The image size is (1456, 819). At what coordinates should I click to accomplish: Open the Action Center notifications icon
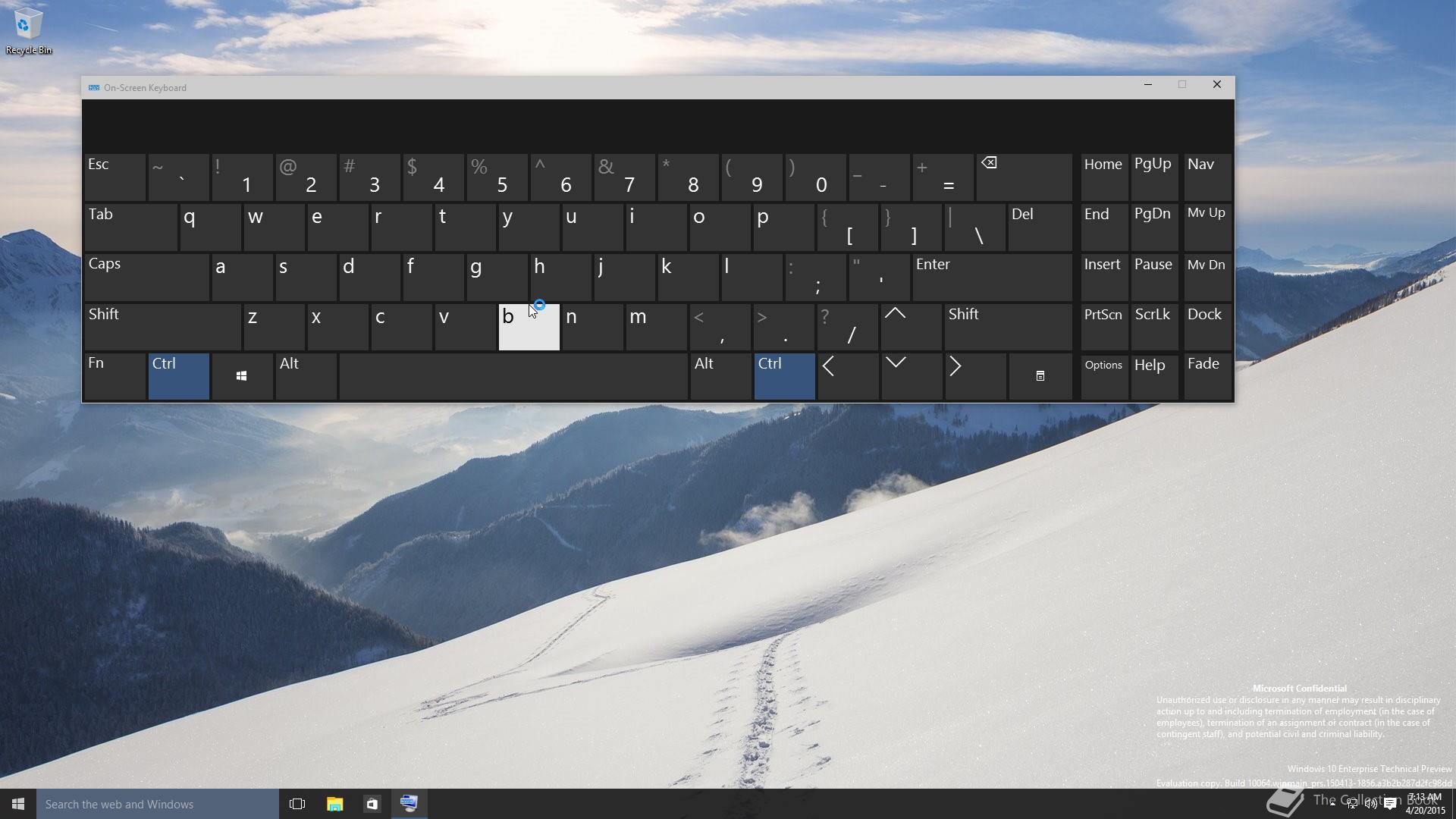[x=1390, y=804]
